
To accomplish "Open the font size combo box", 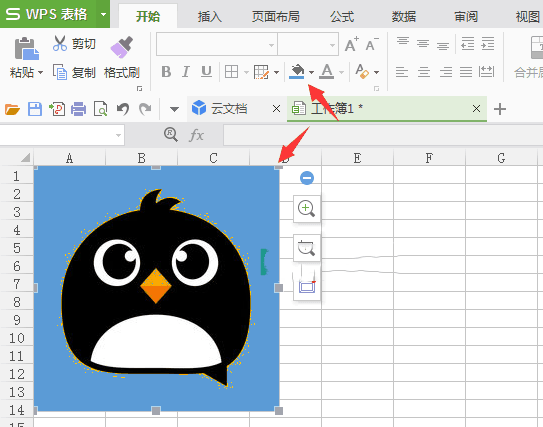I will click(308, 44).
